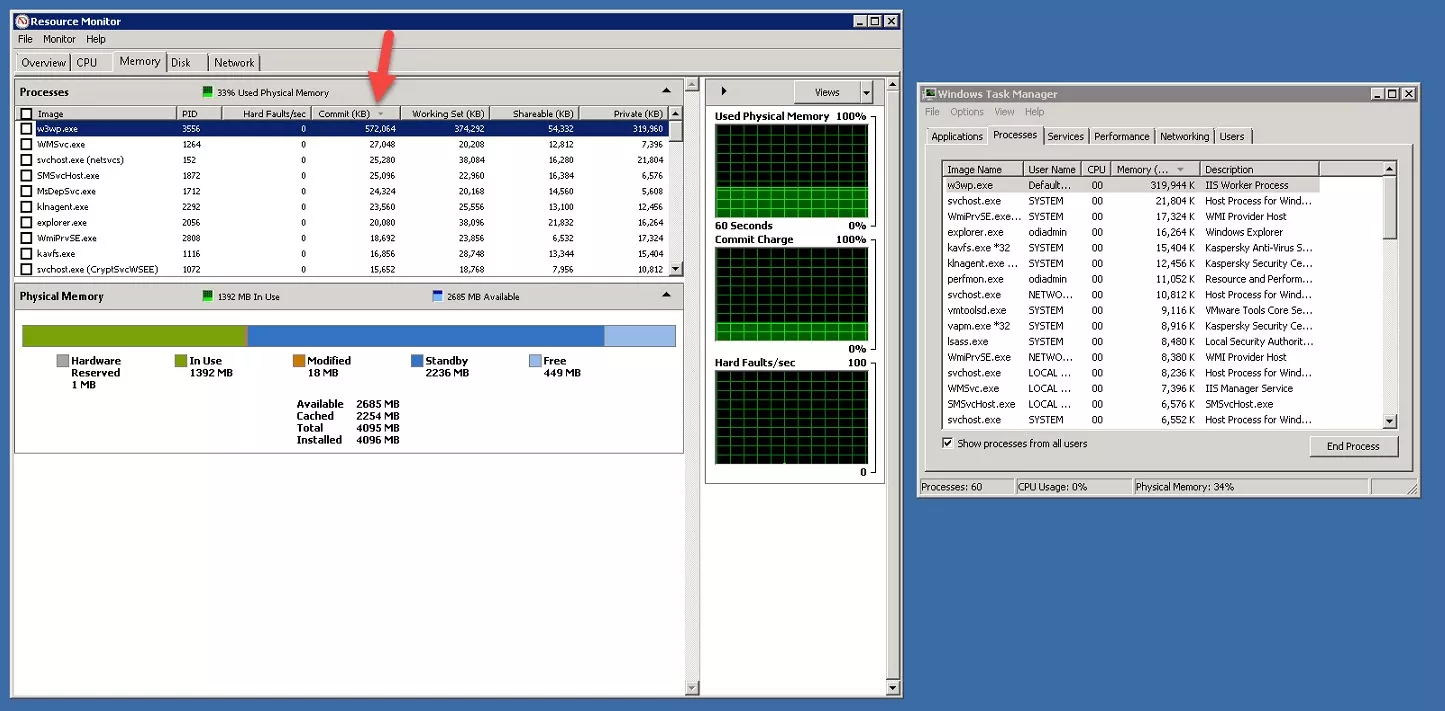Click the processes list scroll-down arrow
This screenshot has width=1445, height=711.
675,269
